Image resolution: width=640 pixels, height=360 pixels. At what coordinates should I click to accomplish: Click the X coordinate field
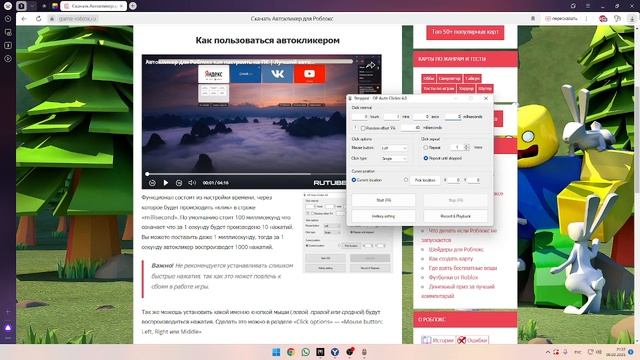click(454, 180)
